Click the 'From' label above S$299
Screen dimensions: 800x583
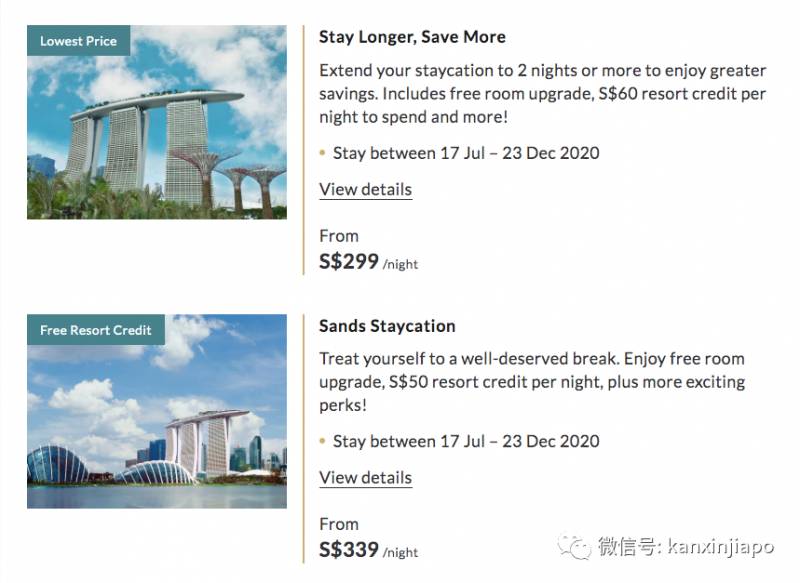pyautogui.click(x=338, y=236)
